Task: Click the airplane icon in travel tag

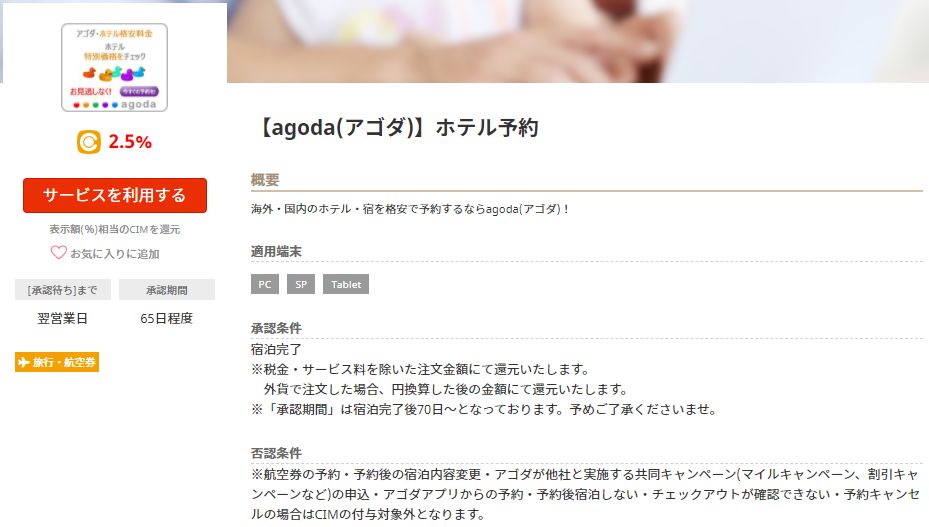Action: 24,362
